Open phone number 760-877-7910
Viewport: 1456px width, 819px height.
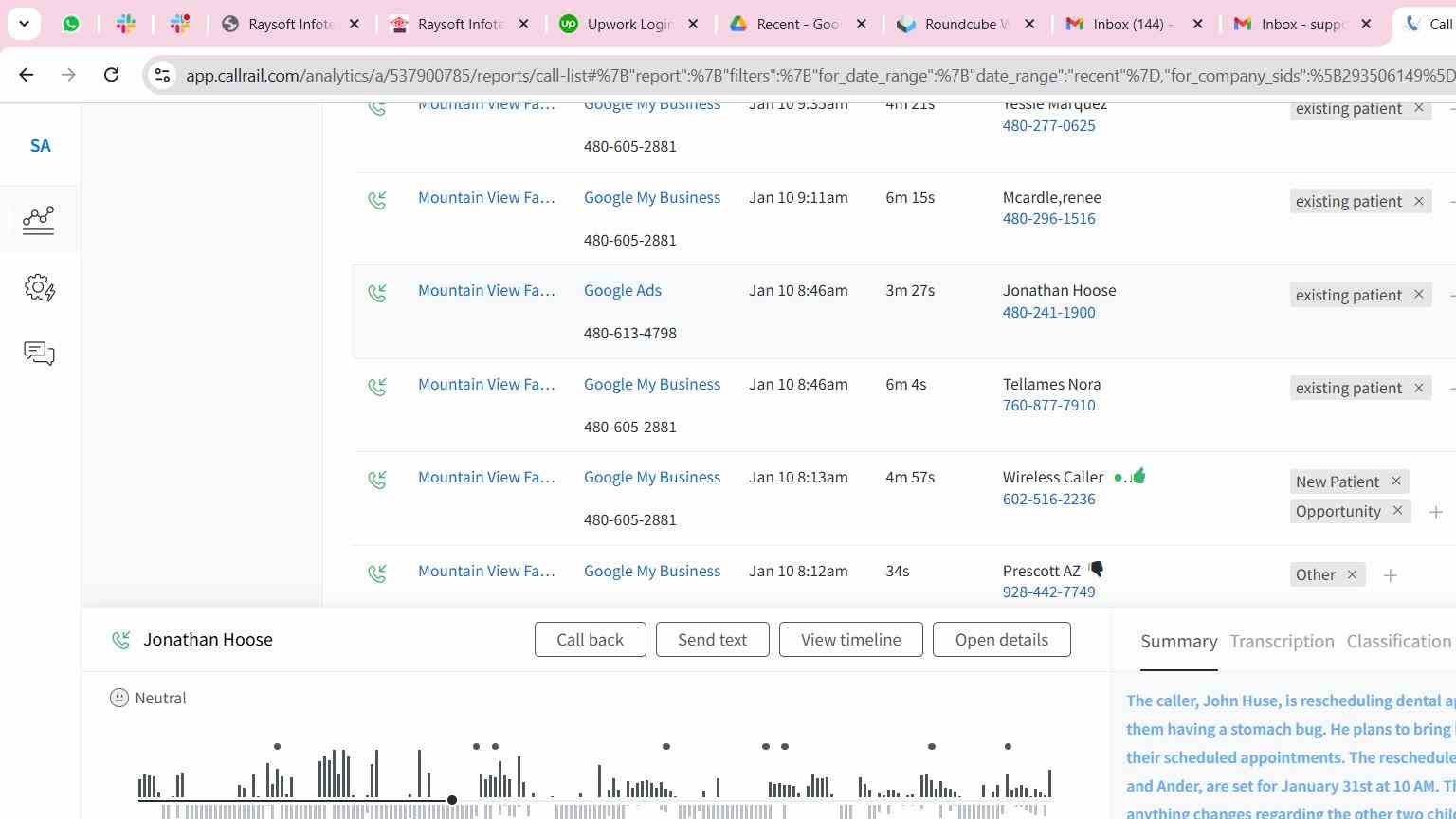coord(1049,405)
